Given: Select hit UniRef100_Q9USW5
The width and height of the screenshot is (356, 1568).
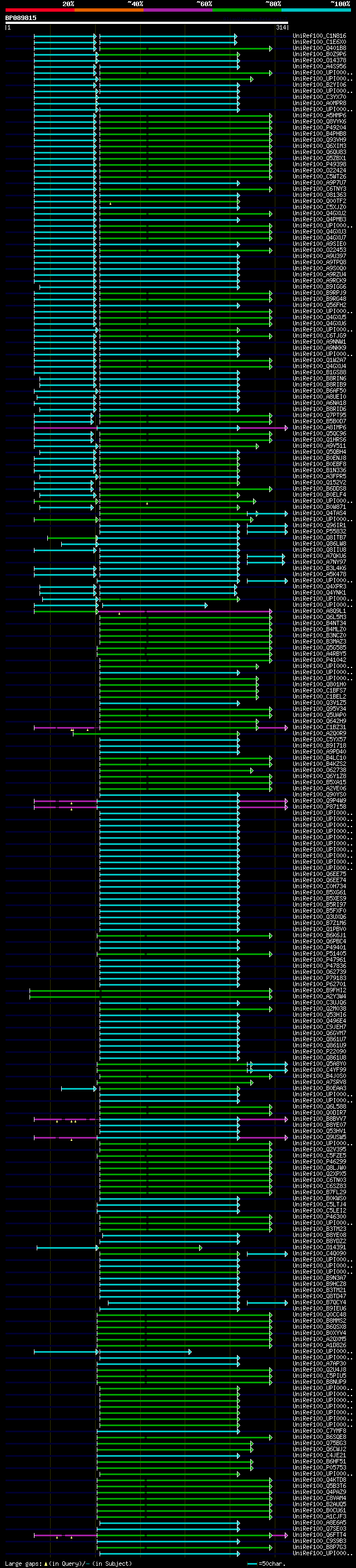Looking at the screenshot, I should [x=319, y=1137].
